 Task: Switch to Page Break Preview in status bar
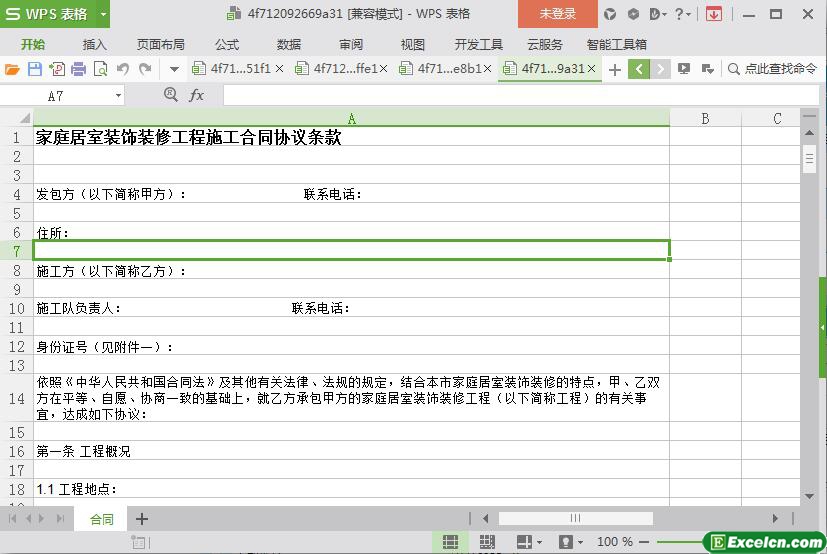(487, 542)
